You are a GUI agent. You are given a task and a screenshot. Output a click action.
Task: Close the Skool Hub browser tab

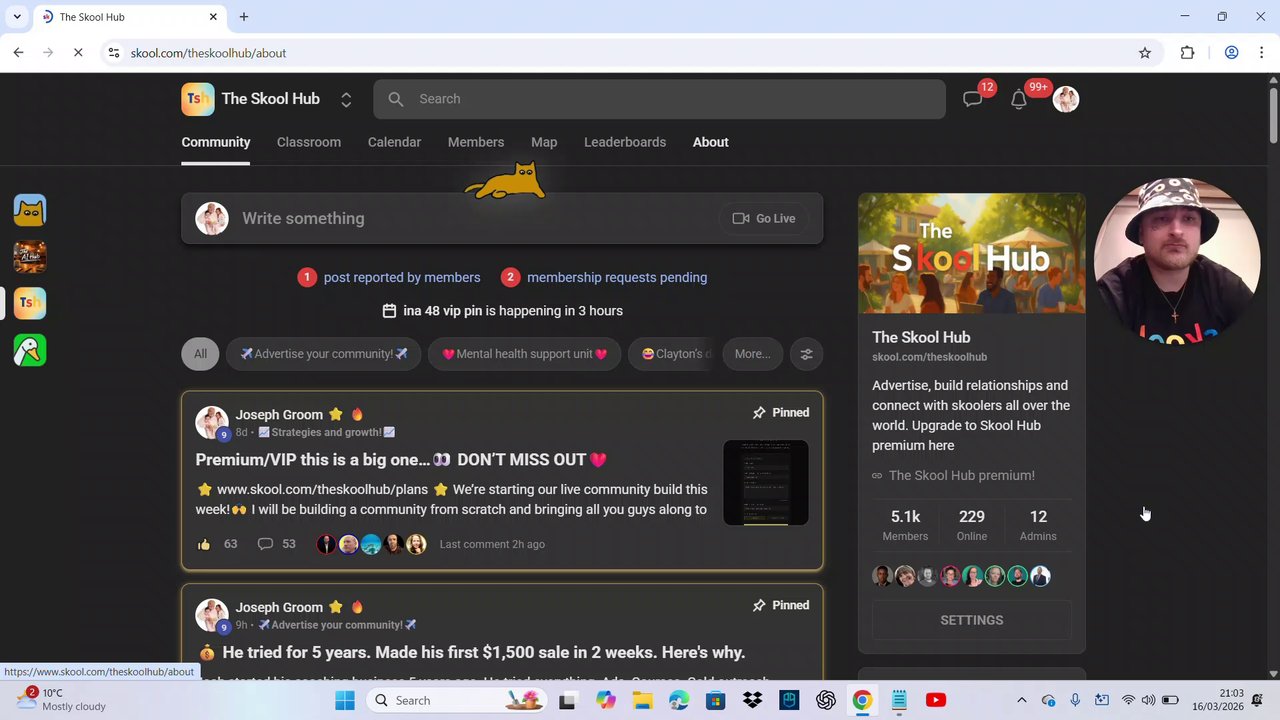pyautogui.click(x=213, y=17)
